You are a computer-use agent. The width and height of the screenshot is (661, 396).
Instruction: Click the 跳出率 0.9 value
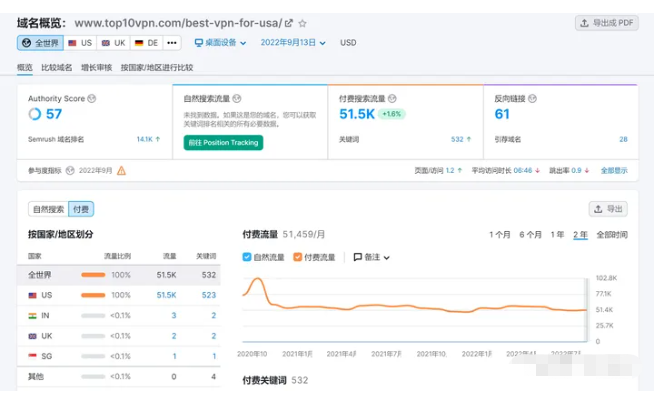point(576,171)
